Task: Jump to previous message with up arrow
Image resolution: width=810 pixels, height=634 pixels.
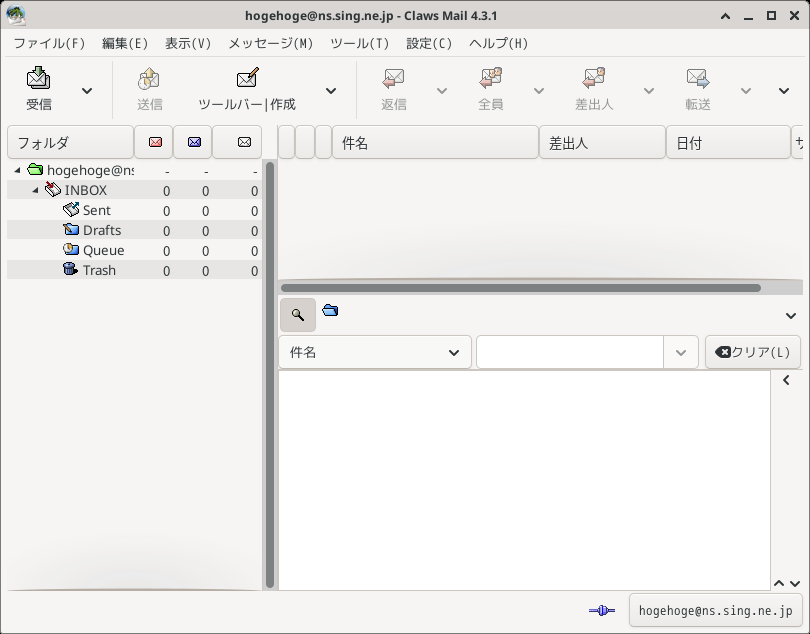Action: tap(779, 583)
